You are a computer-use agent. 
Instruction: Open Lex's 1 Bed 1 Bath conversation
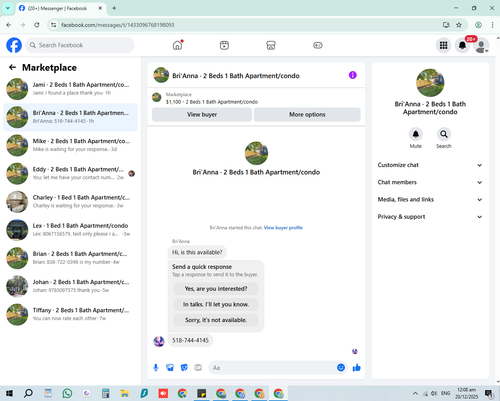pos(70,230)
